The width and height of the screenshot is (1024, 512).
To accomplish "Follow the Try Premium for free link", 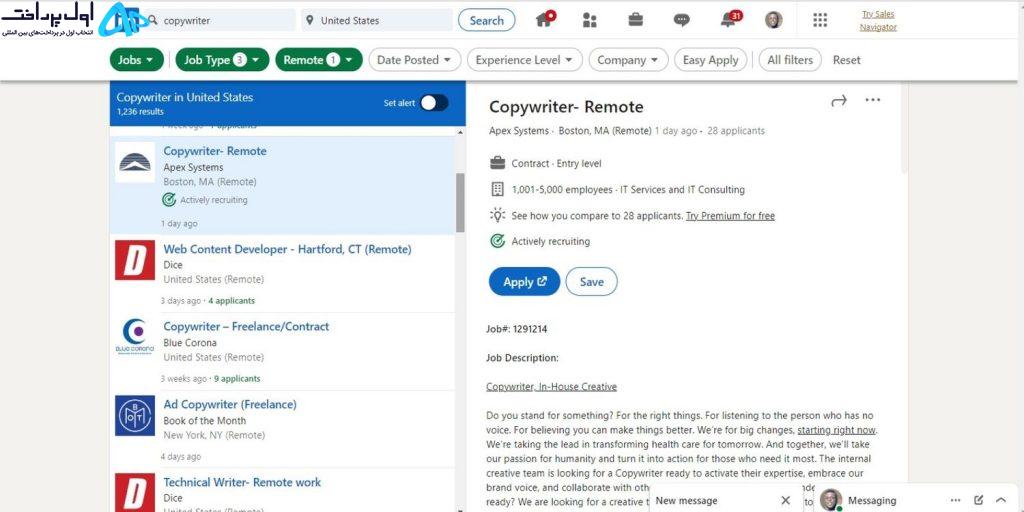I will [730, 216].
